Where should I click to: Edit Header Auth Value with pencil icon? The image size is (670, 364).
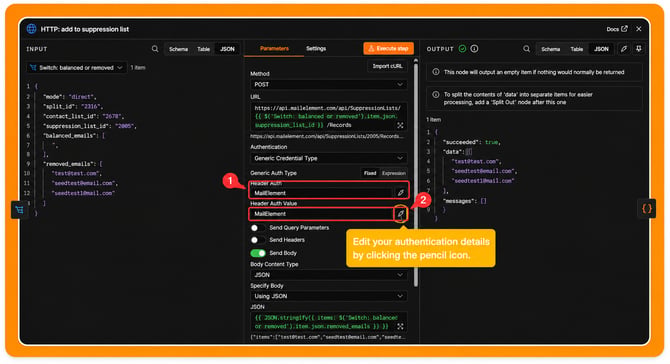click(400, 214)
